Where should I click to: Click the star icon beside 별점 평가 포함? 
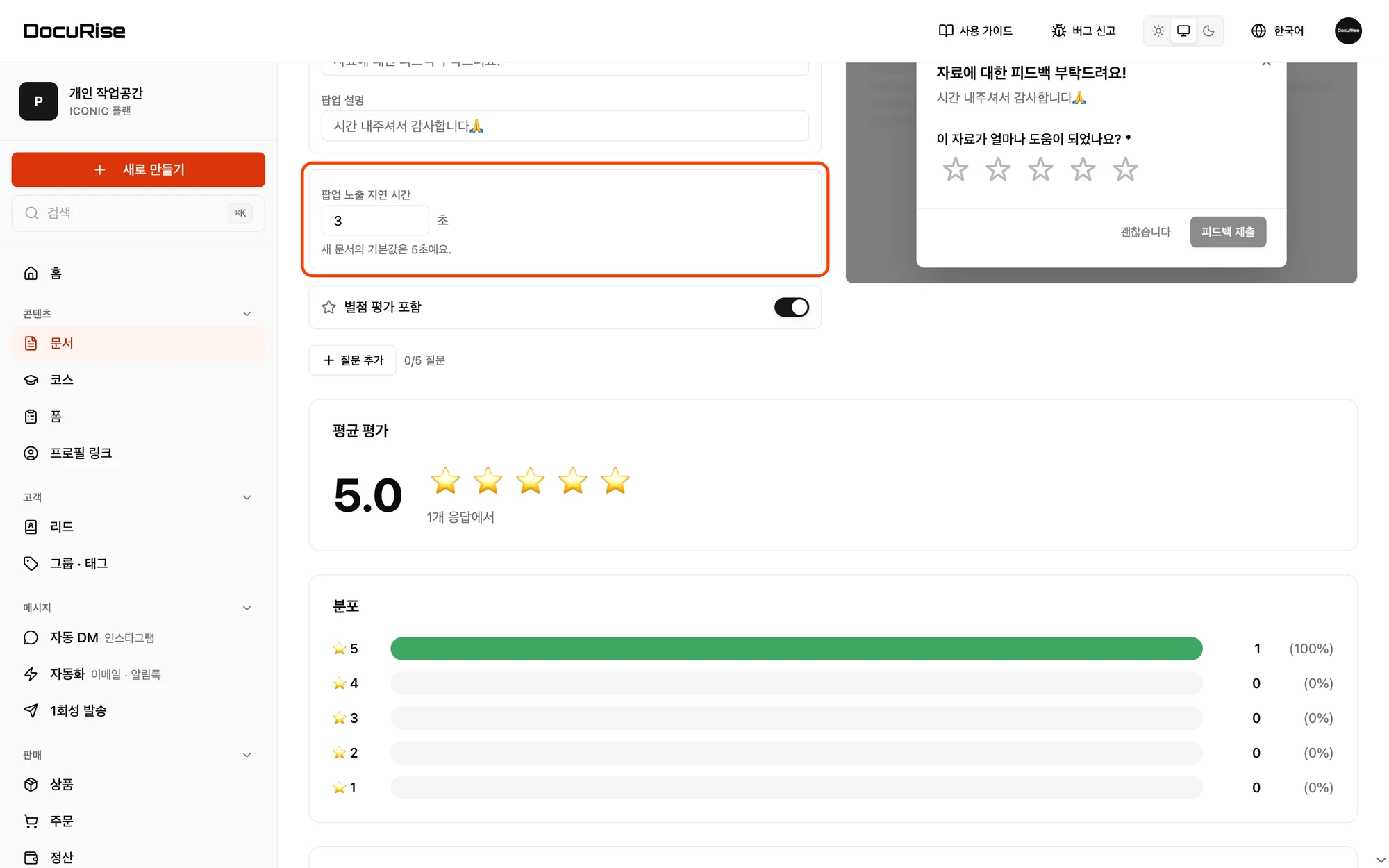(x=328, y=307)
